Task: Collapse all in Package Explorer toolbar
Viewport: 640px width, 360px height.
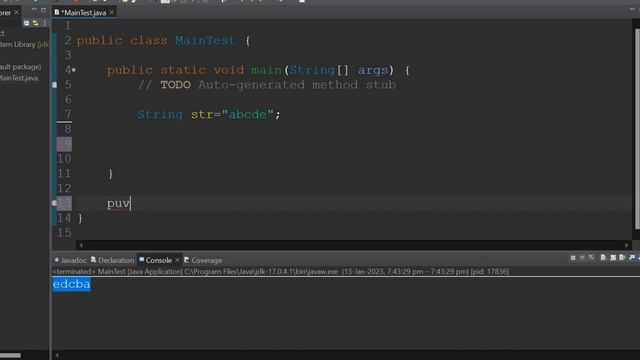Action: pos(27,23)
